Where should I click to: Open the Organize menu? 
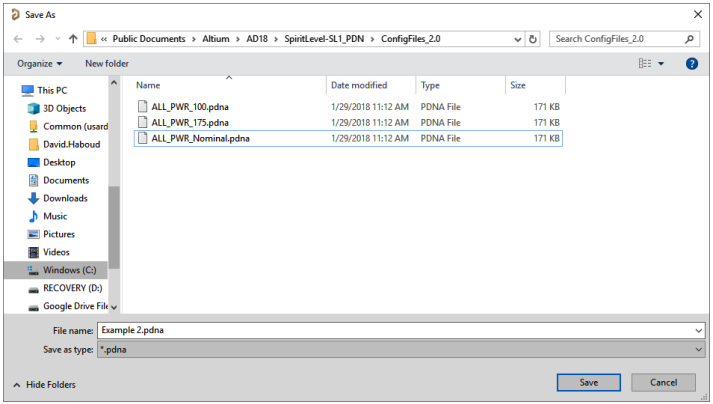(40, 64)
